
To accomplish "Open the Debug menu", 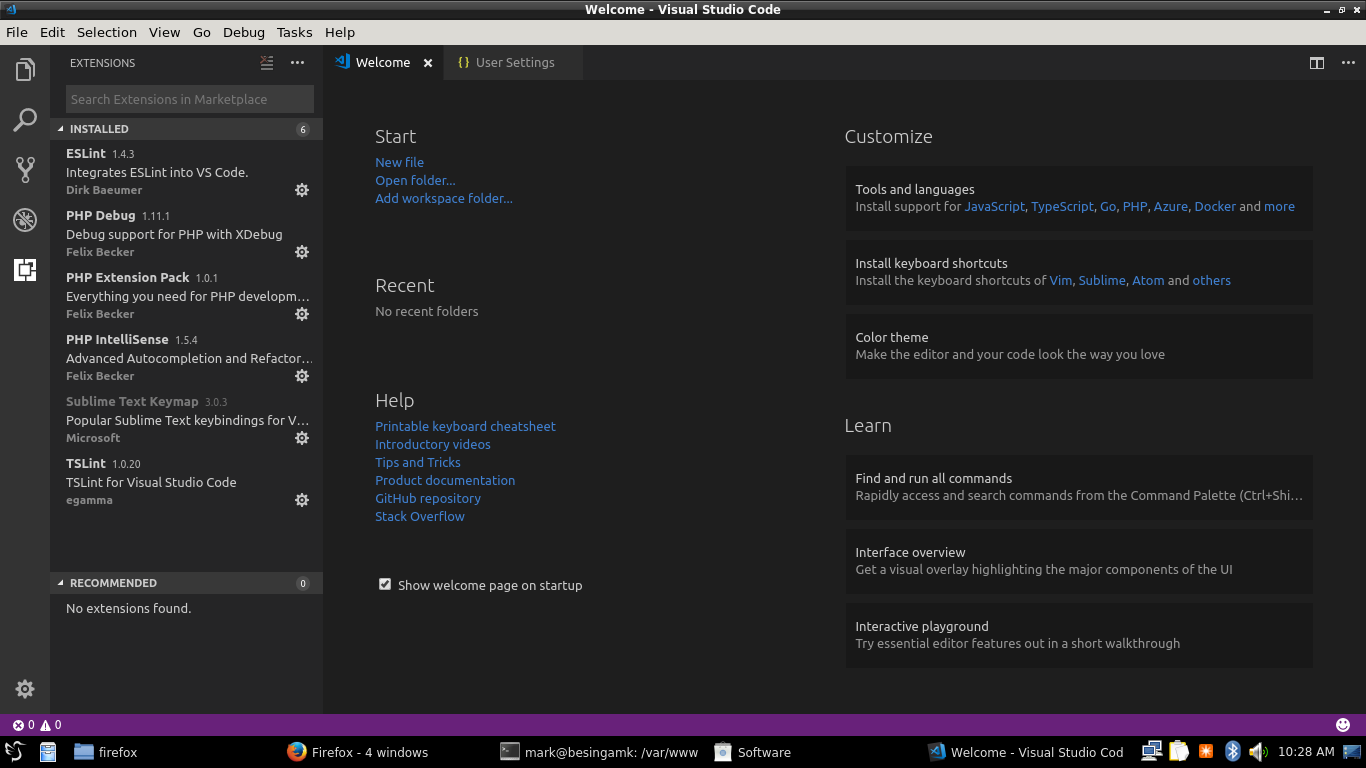I will pyautogui.click(x=243, y=32).
